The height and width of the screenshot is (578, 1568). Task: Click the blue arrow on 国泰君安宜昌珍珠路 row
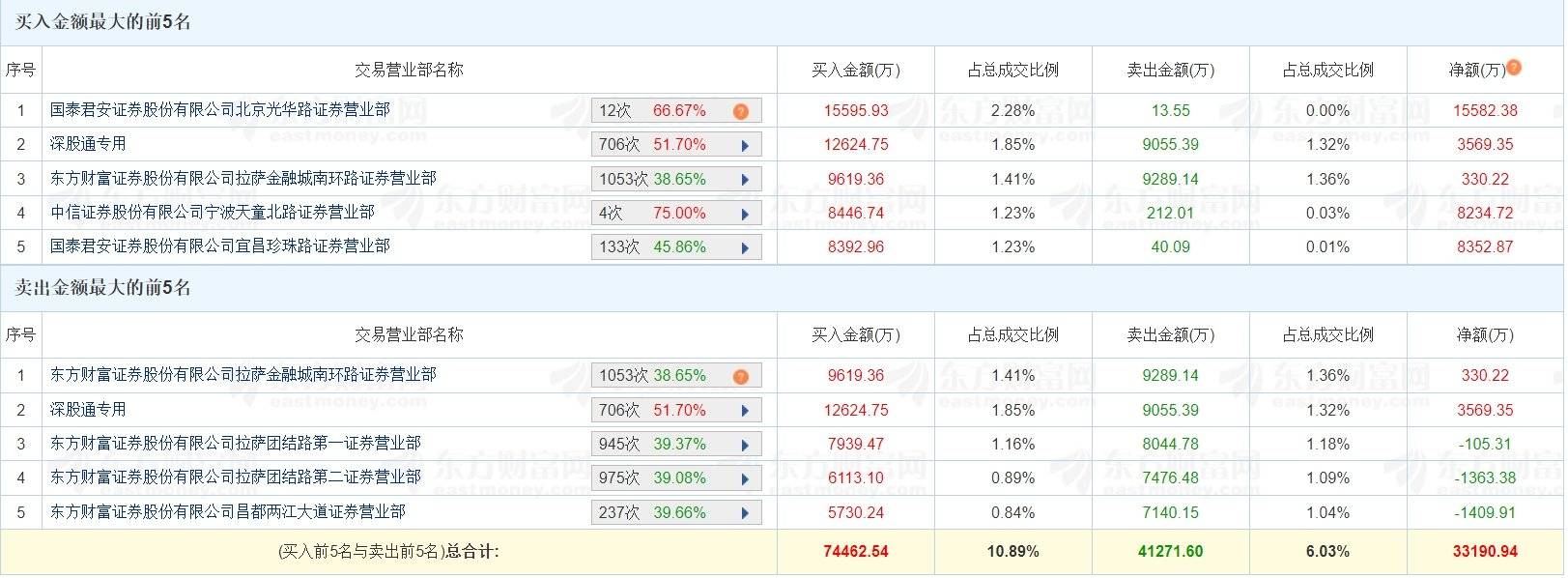click(x=744, y=246)
